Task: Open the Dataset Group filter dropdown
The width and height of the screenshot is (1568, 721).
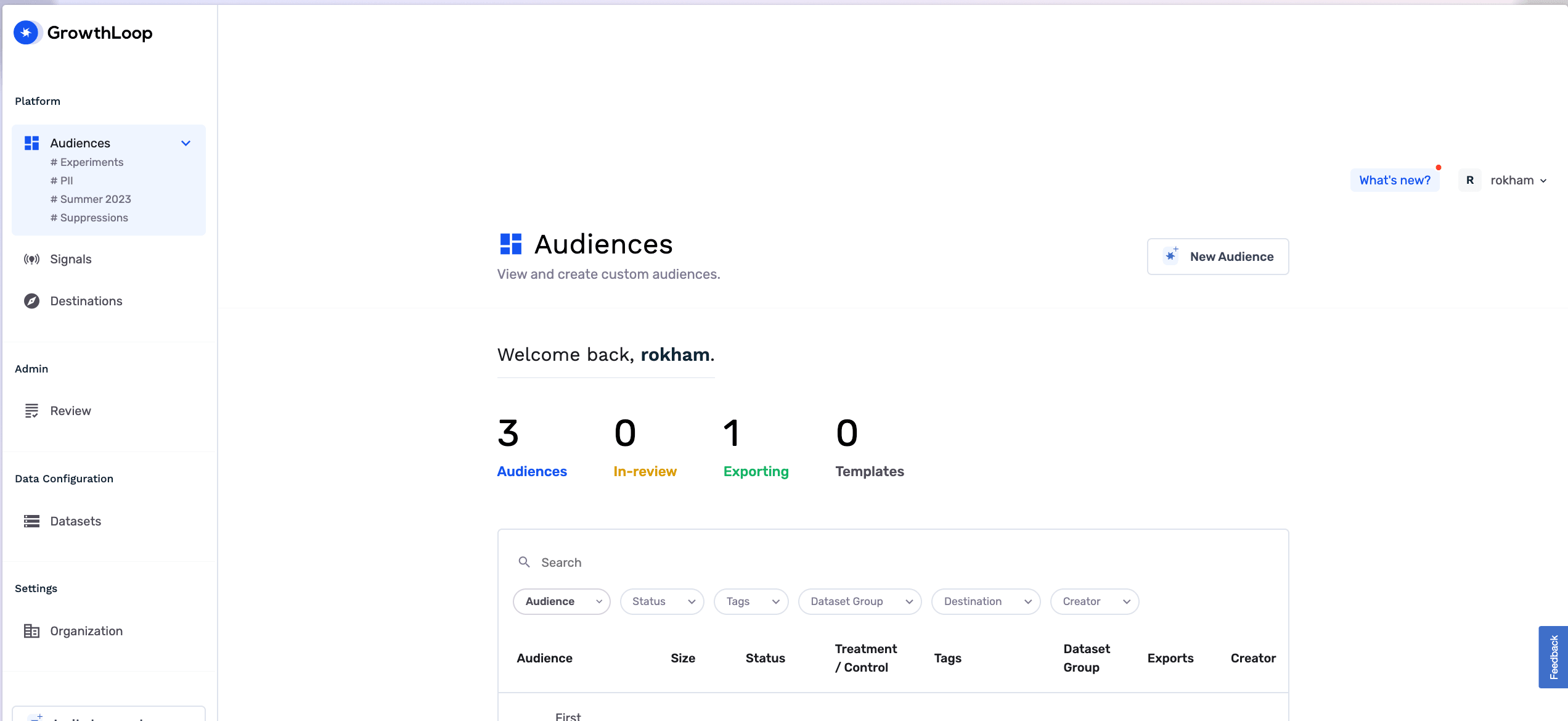Action: pos(859,601)
